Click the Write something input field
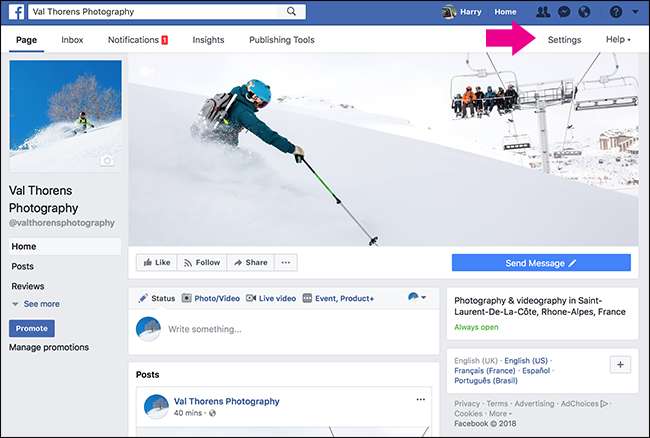The width and height of the screenshot is (650, 438). click(x=205, y=329)
